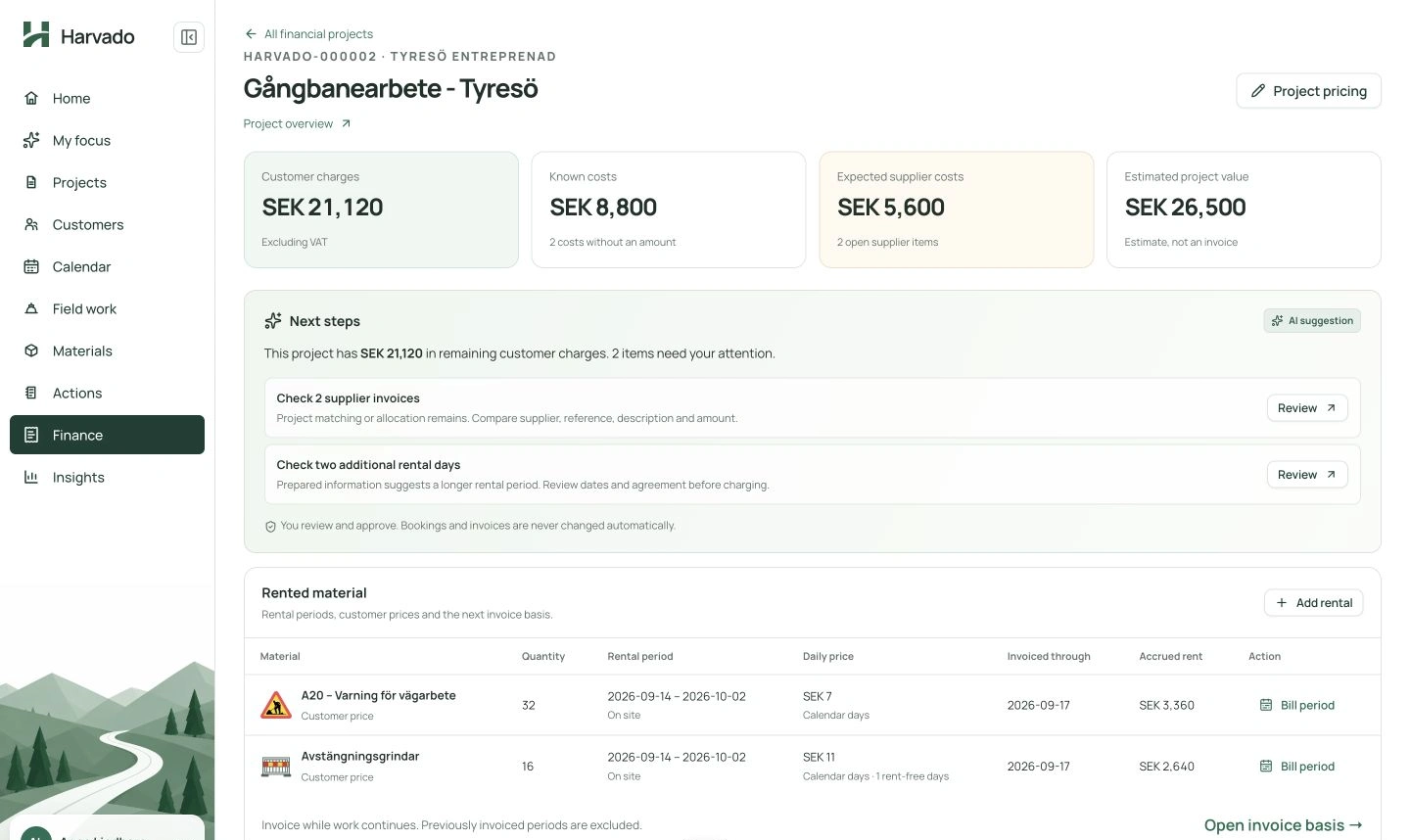Add a new rental
Screen dimensions: 1410x840
click(x=1313, y=603)
